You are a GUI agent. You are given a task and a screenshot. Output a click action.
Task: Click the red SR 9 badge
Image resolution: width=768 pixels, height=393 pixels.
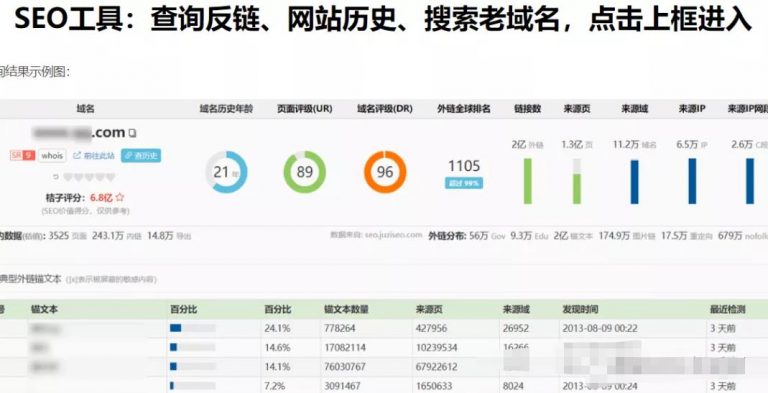23,156
